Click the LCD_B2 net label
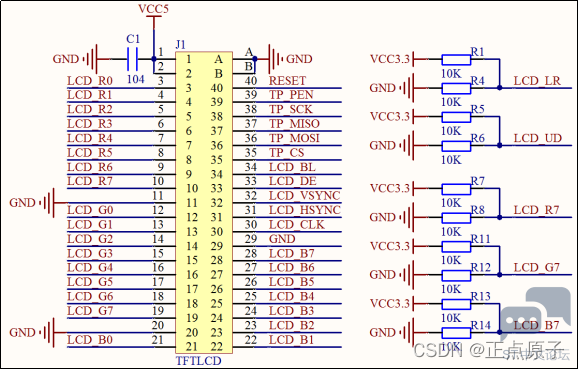The image size is (579, 370). (x=291, y=325)
